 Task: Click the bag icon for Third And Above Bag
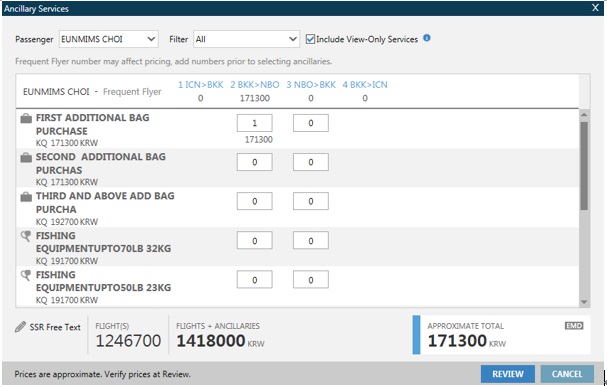(26, 197)
